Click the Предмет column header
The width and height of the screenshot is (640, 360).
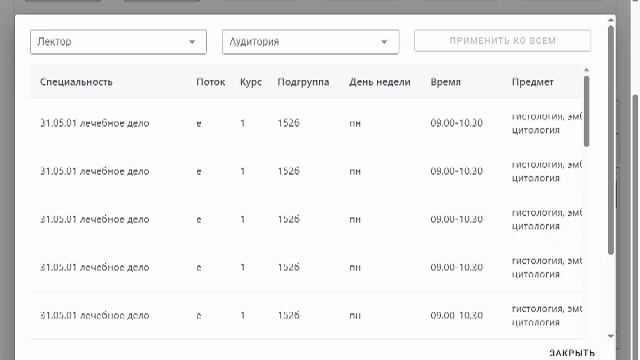click(x=533, y=82)
